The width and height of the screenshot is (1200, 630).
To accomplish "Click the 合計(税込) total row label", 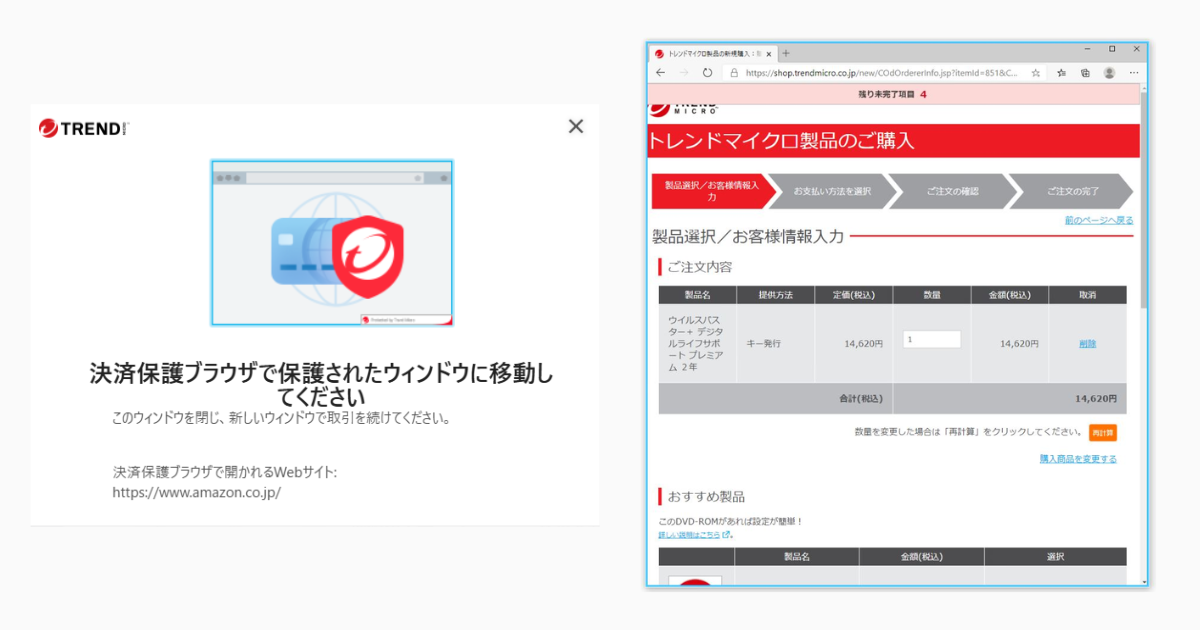I will click(x=860, y=398).
